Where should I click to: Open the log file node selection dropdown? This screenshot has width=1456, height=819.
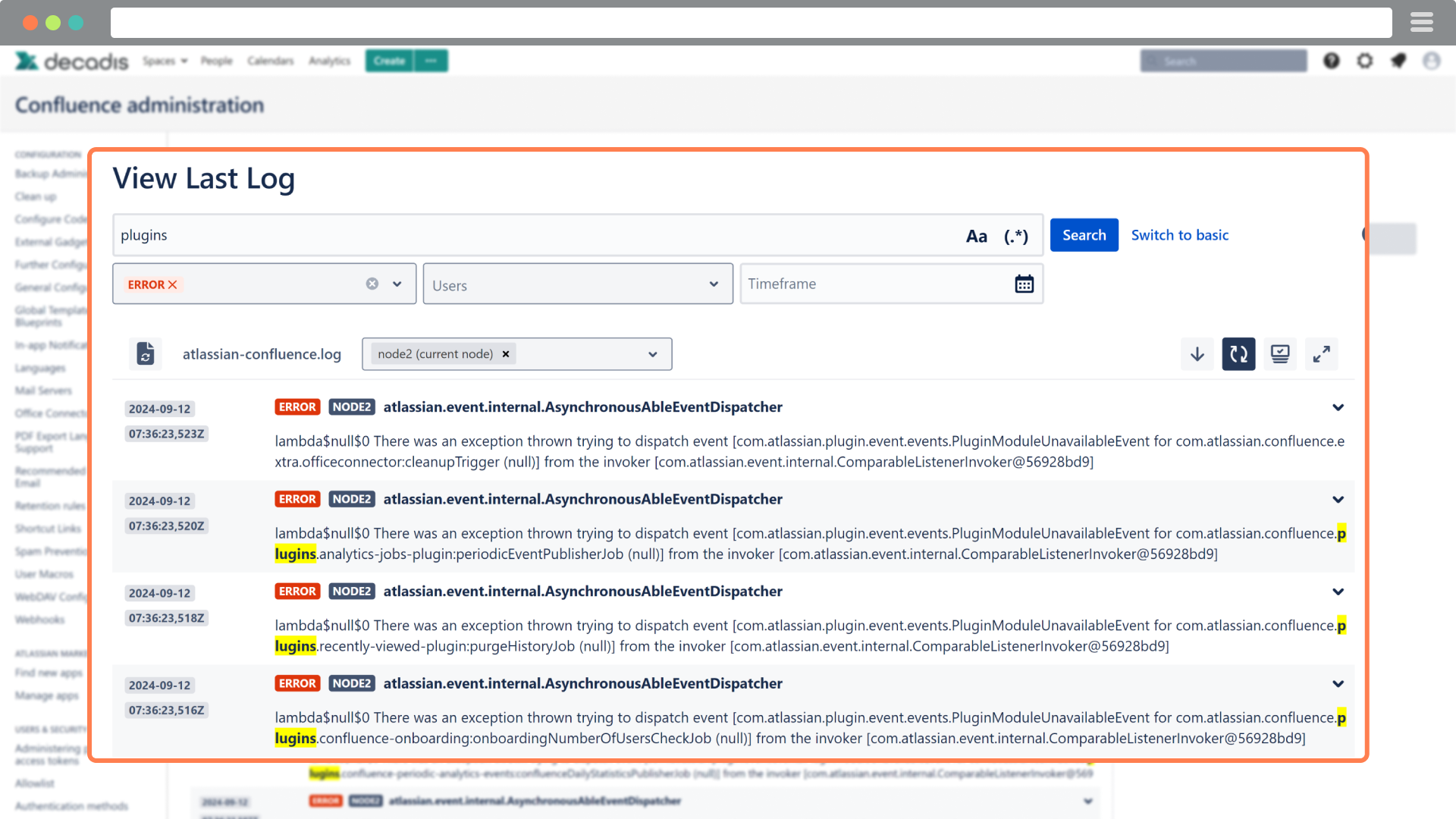[x=651, y=353]
